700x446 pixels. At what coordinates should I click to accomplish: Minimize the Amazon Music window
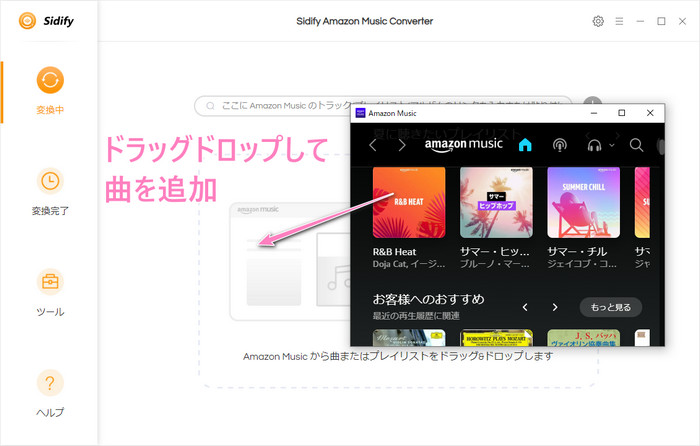point(594,113)
